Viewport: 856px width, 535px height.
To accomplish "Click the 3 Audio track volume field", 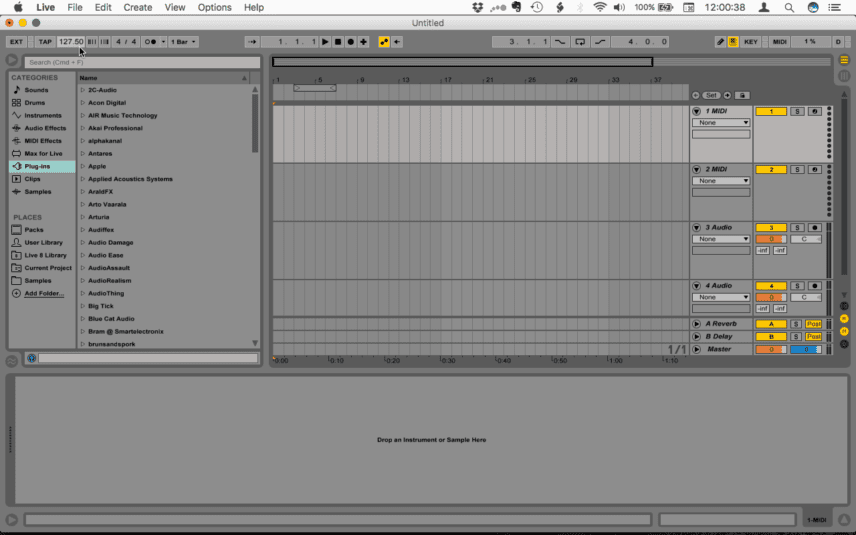I will 771,239.
